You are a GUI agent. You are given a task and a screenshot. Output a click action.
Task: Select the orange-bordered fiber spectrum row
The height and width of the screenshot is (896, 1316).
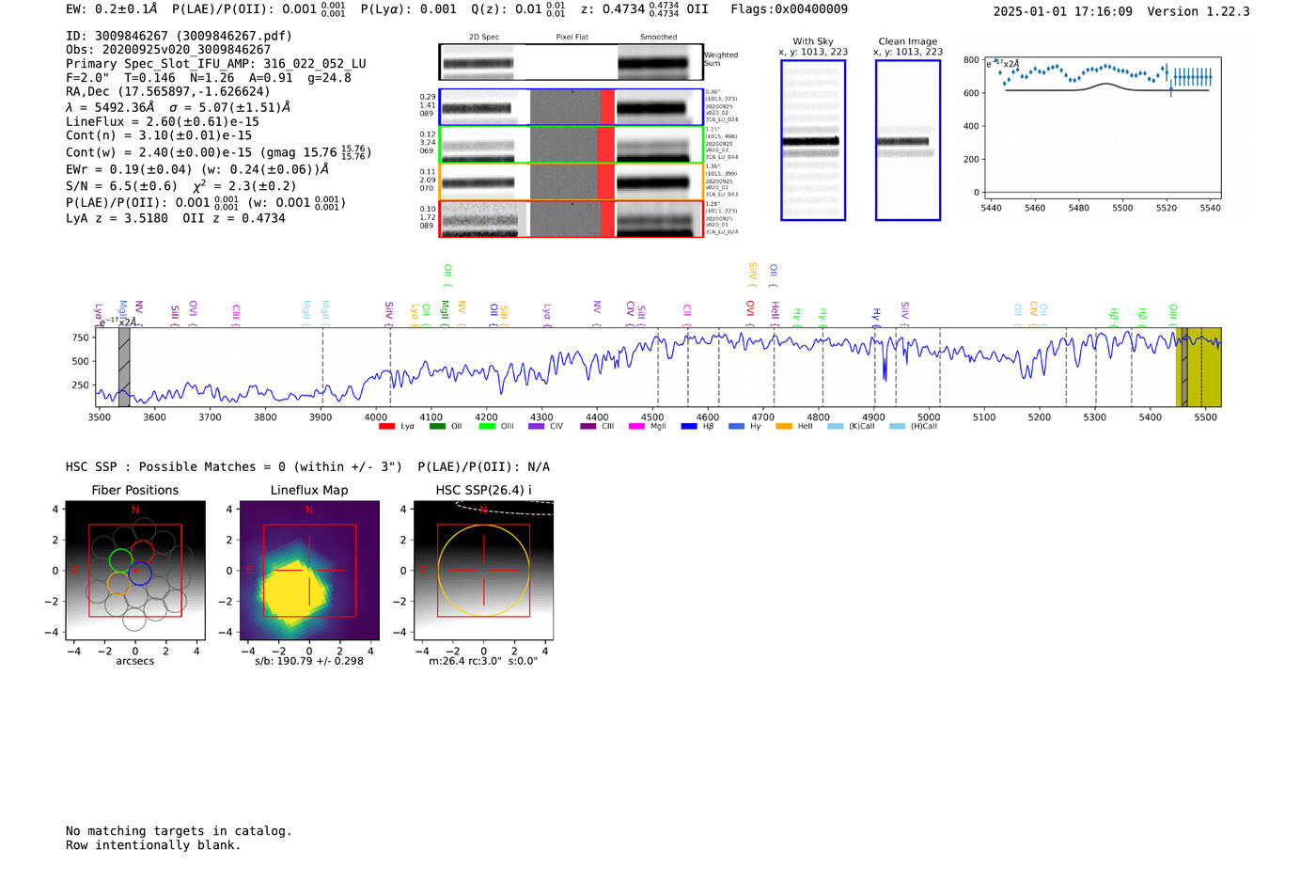point(571,181)
